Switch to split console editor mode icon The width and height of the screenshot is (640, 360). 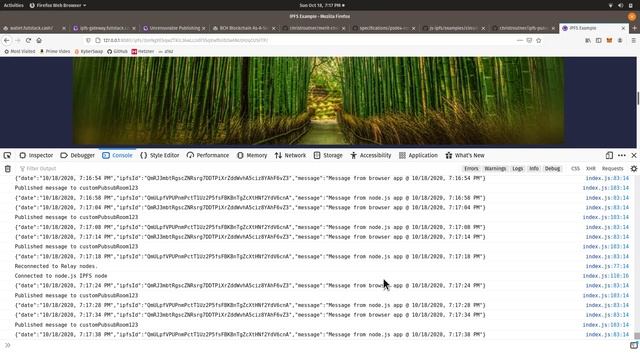pyautogui.click(x=633, y=345)
